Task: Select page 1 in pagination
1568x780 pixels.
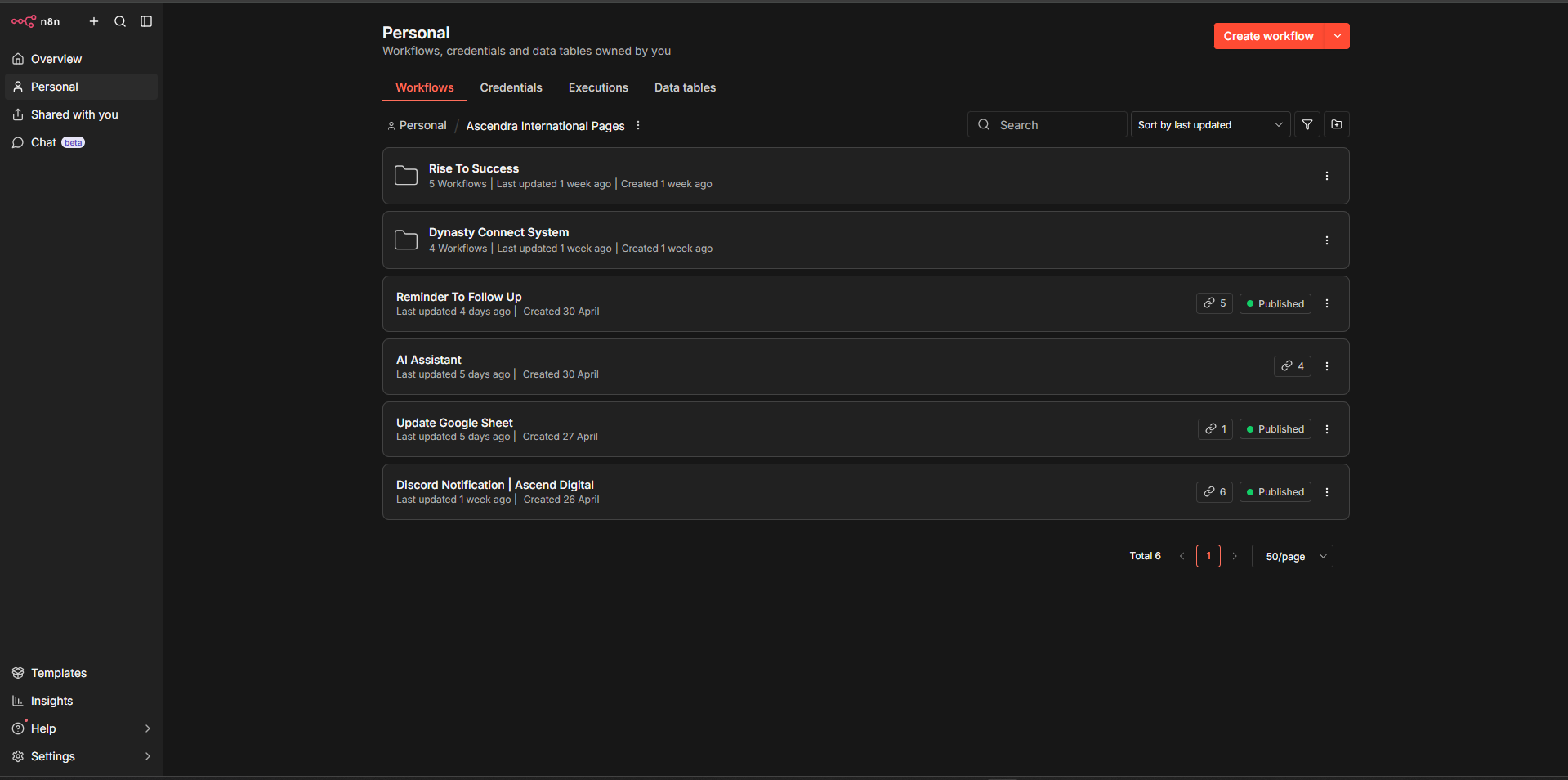Action: [x=1208, y=556]
